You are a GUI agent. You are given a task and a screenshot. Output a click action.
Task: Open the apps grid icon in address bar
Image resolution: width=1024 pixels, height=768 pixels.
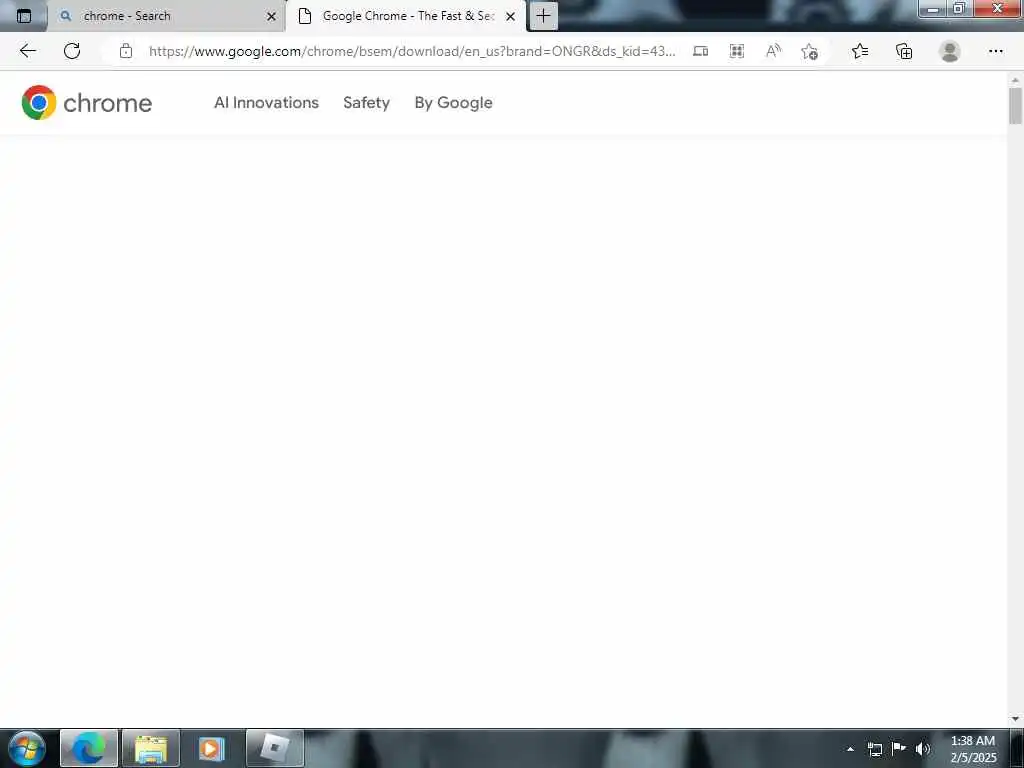(737, 51)
